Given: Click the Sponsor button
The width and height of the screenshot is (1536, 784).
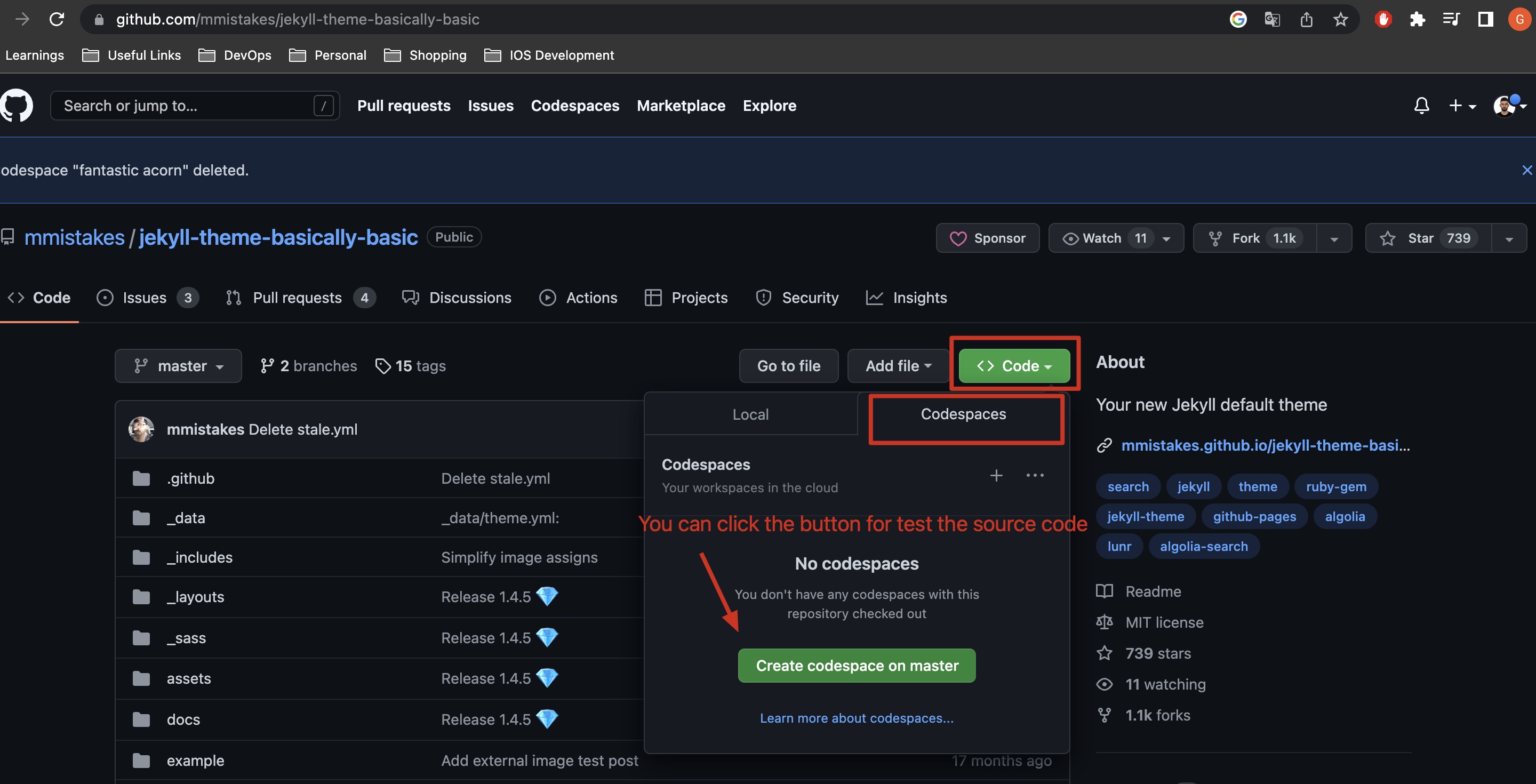Looking at the screenshot, I should (x=987, y=238).
